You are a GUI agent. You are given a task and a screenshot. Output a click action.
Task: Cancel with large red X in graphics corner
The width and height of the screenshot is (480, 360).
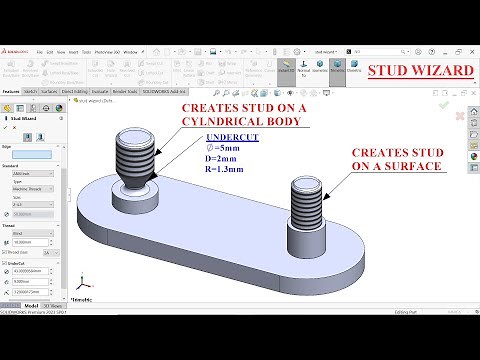point(460,116)
